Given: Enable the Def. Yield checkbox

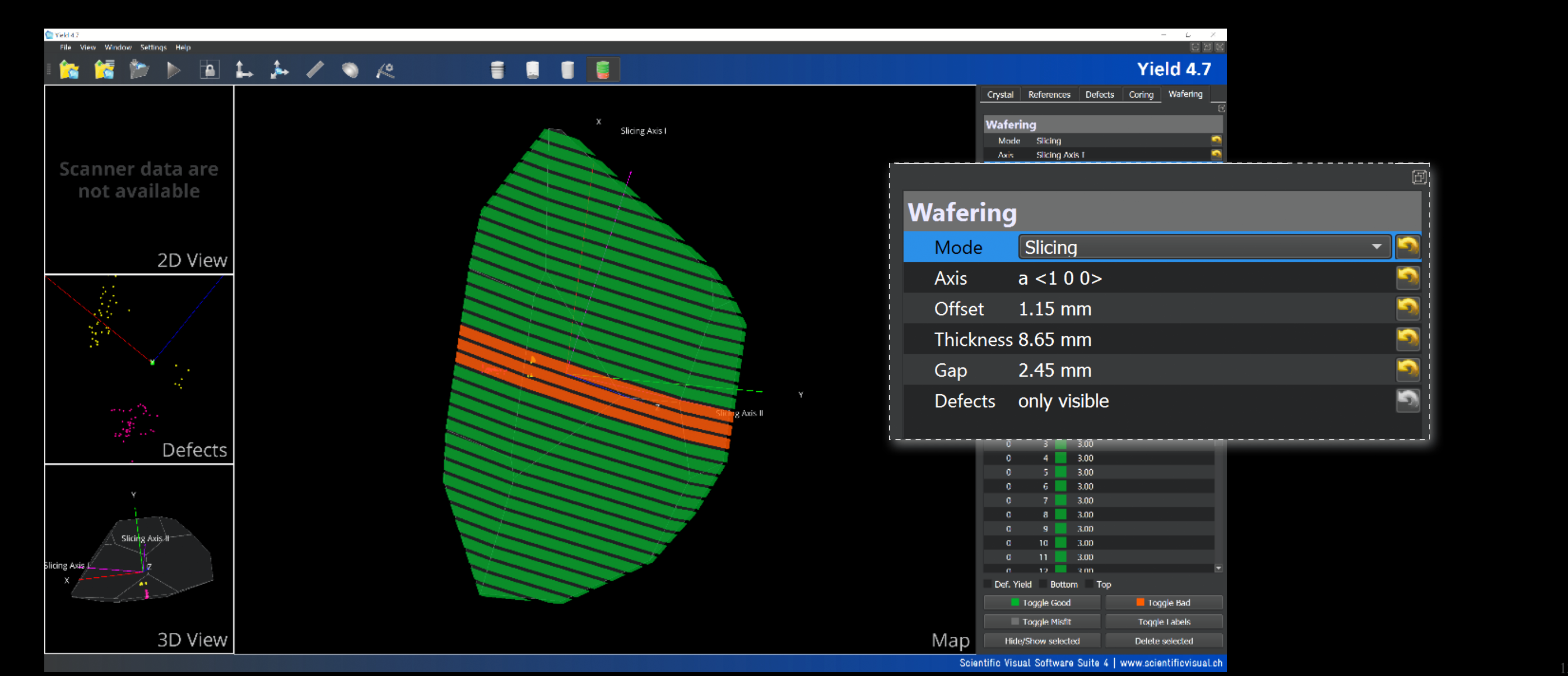Looking at the screenshot, I should (x=988, y=584).
